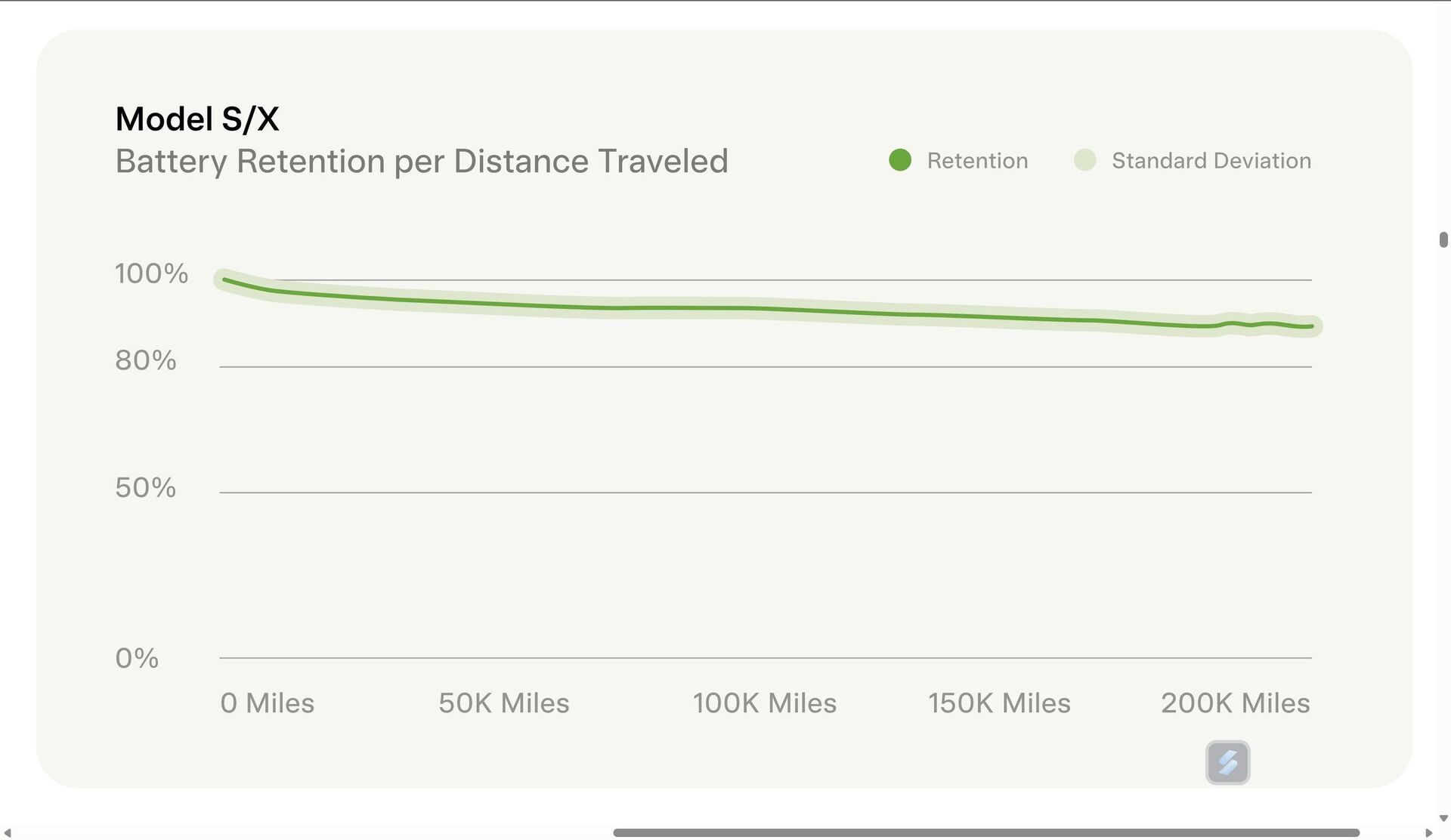This screenshot has width=1451, height=840.
Task: Click the horizontal scrollbar thumb
Action: pos(986,832)
